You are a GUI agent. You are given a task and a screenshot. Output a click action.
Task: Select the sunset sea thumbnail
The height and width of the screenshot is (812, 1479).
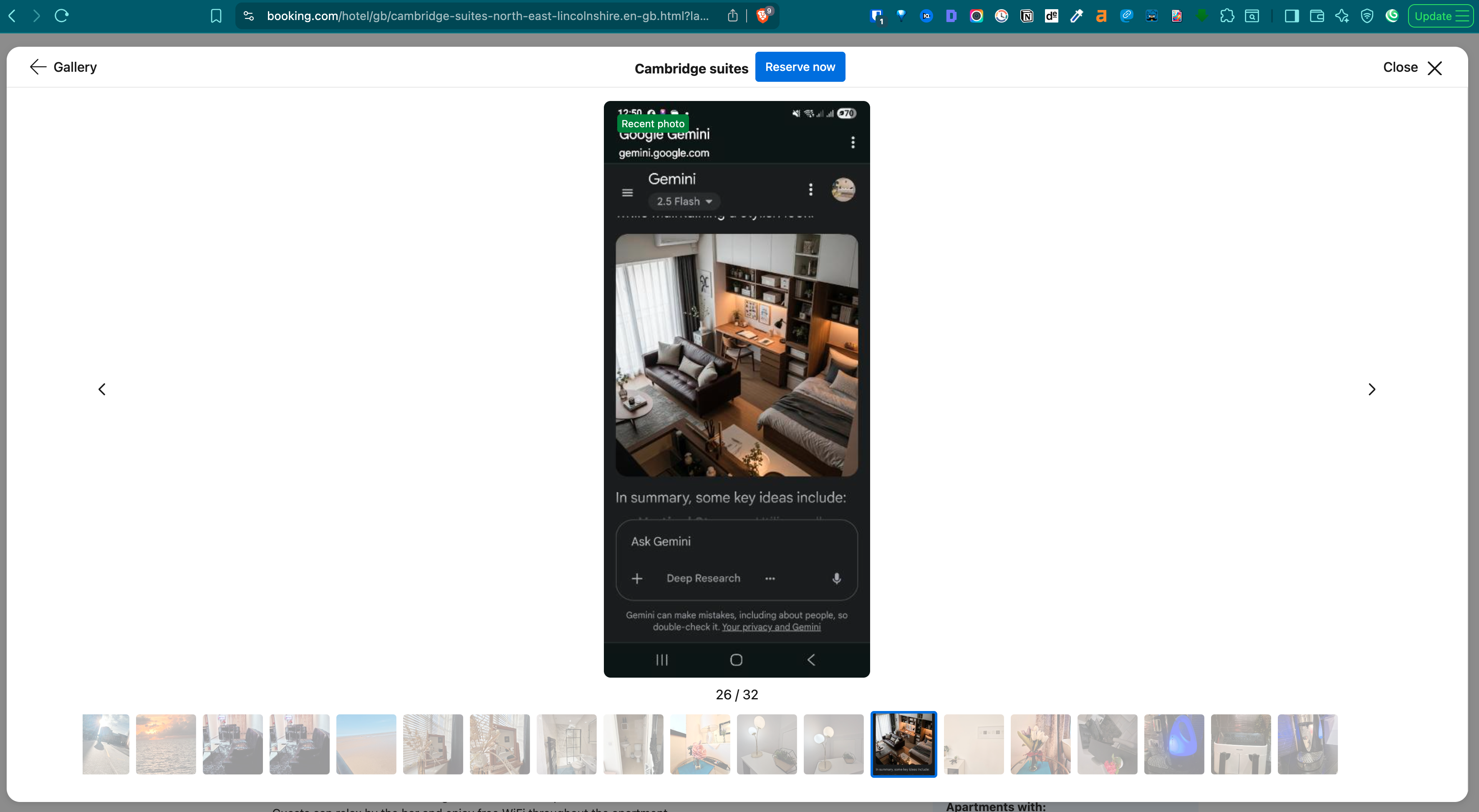[166, 744]
